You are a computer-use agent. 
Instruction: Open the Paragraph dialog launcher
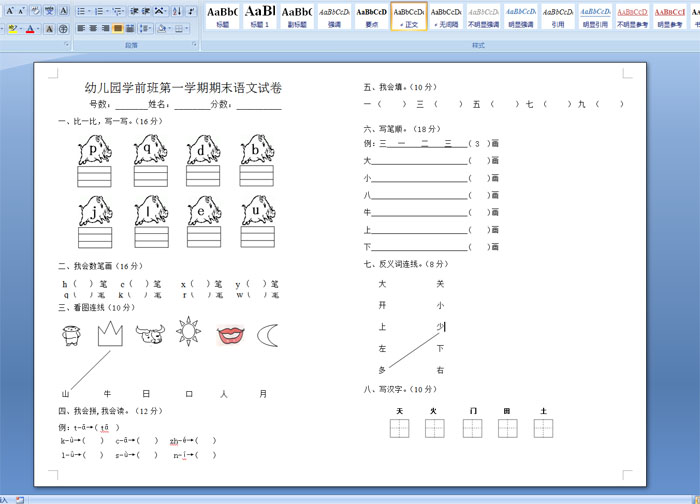194,44
